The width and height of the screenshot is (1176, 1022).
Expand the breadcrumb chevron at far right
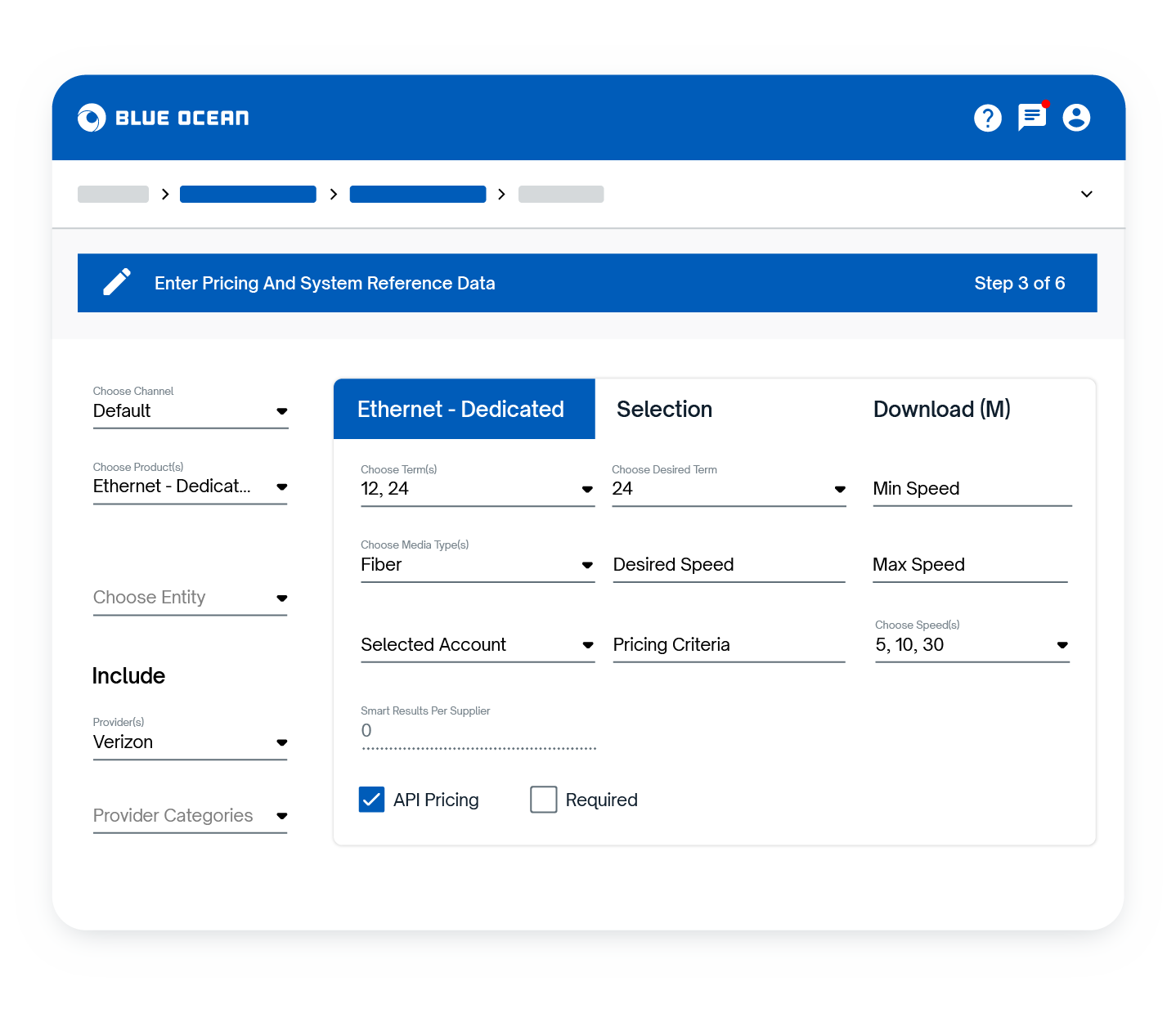tap(1086, 195)
